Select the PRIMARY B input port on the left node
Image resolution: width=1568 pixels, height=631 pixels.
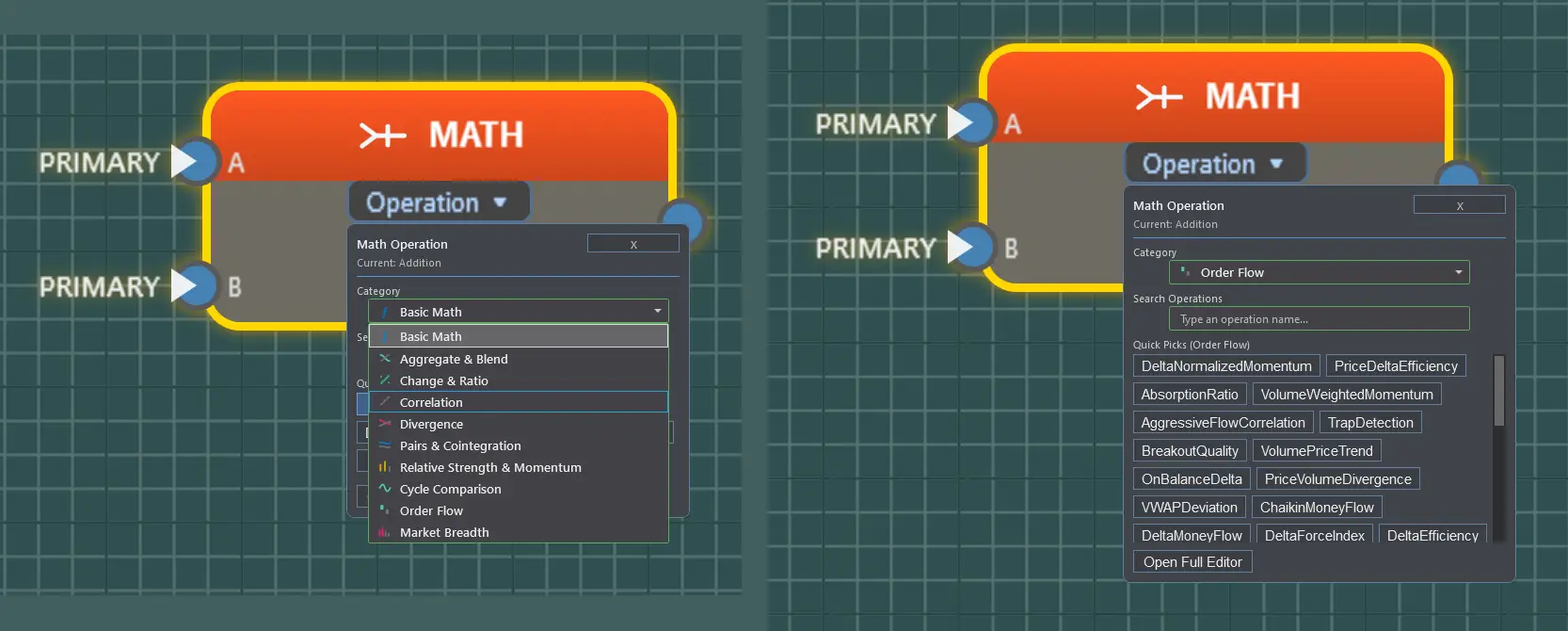pos(195,285)
